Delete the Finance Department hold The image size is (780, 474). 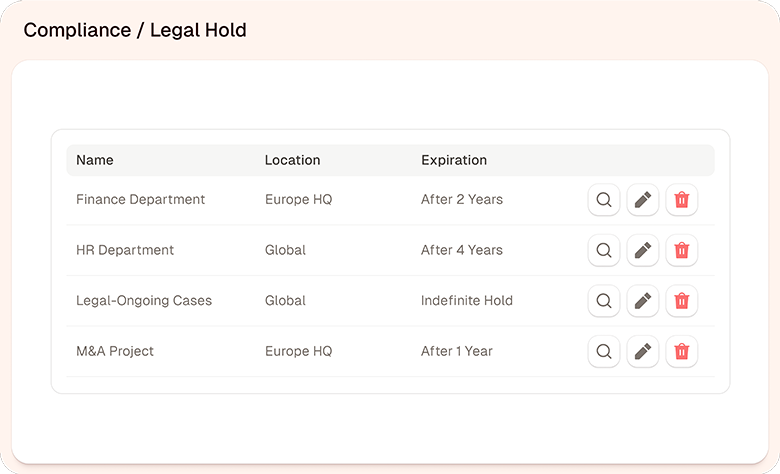coord(682,200)
